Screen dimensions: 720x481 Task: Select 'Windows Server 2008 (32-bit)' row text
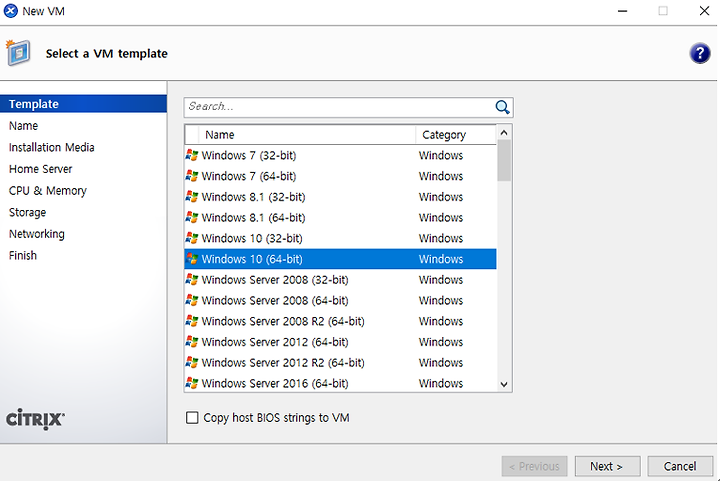point(275,280)
